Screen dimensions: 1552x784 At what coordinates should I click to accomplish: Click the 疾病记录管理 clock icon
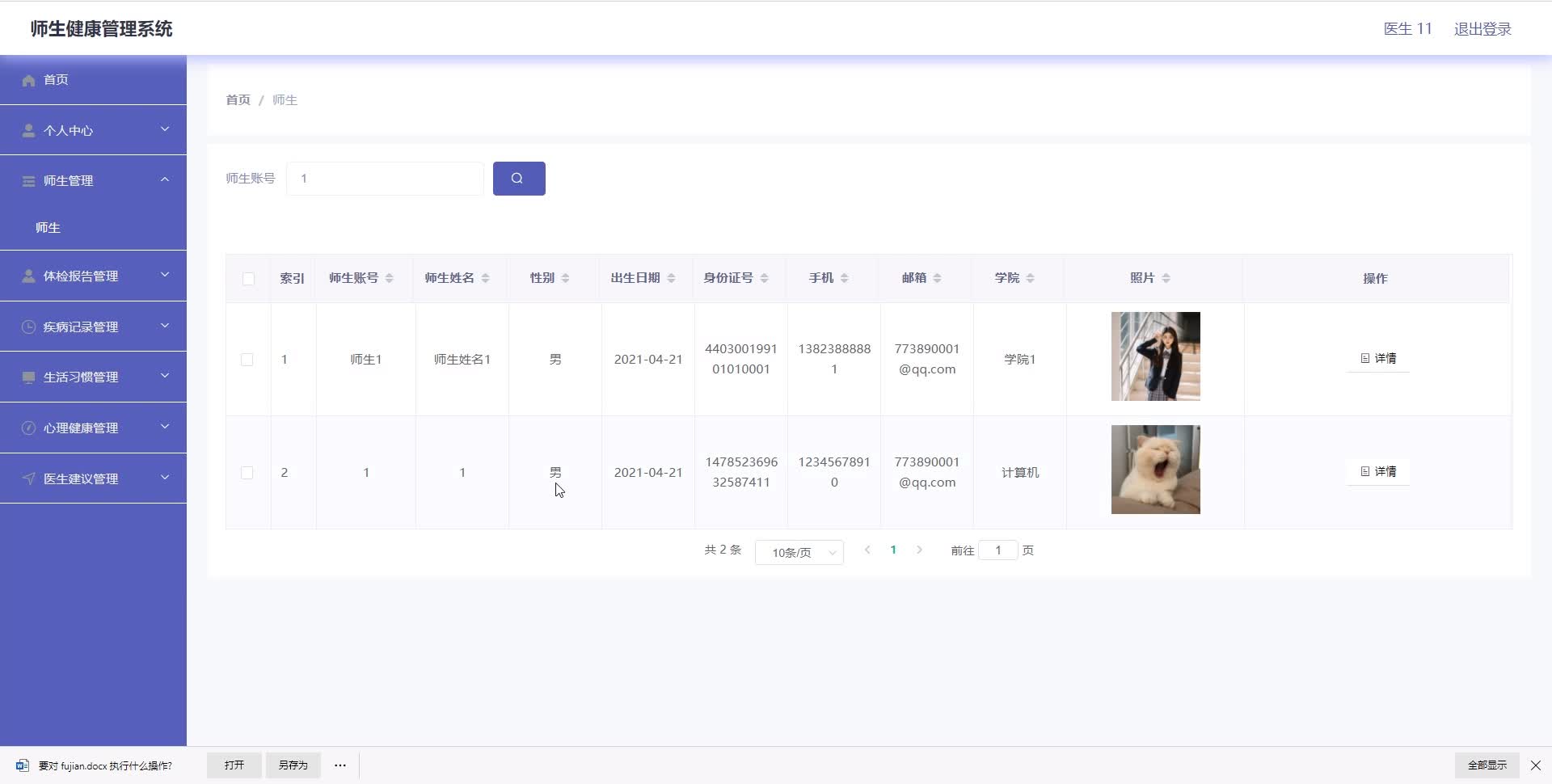click(x=29, y=327)
